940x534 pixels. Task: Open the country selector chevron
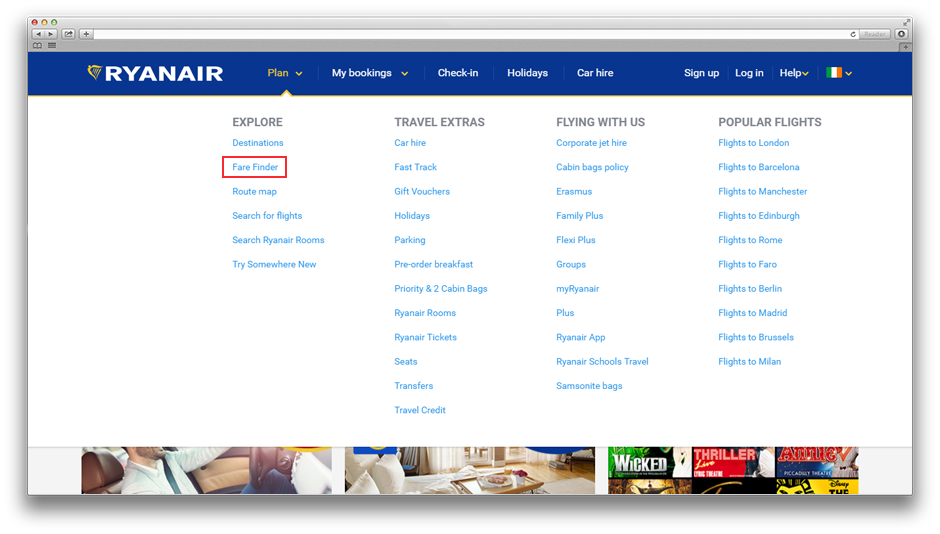(x=848, y=74)
